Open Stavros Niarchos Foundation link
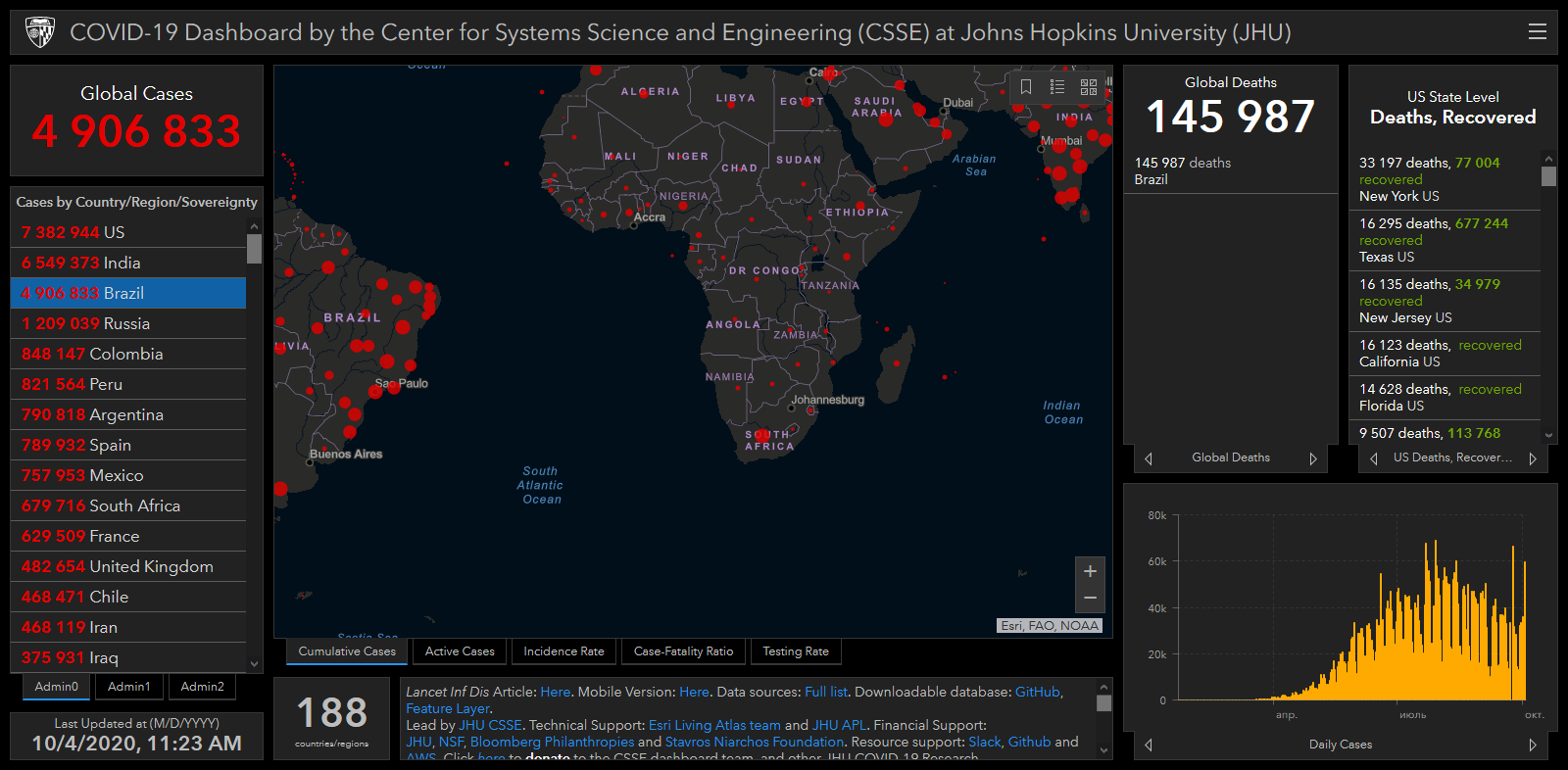 (x=754, y=742)
